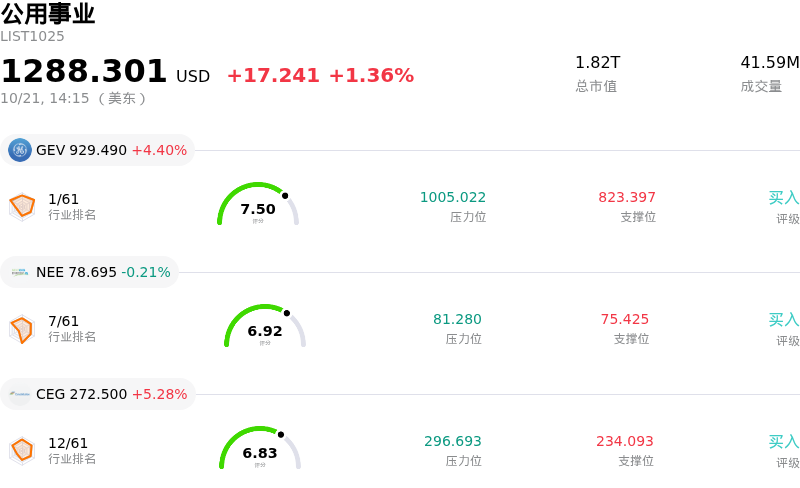Screen dimensions: 800x488
Task: Click the 1.82T total market cap value
Action: pos(597,62)
